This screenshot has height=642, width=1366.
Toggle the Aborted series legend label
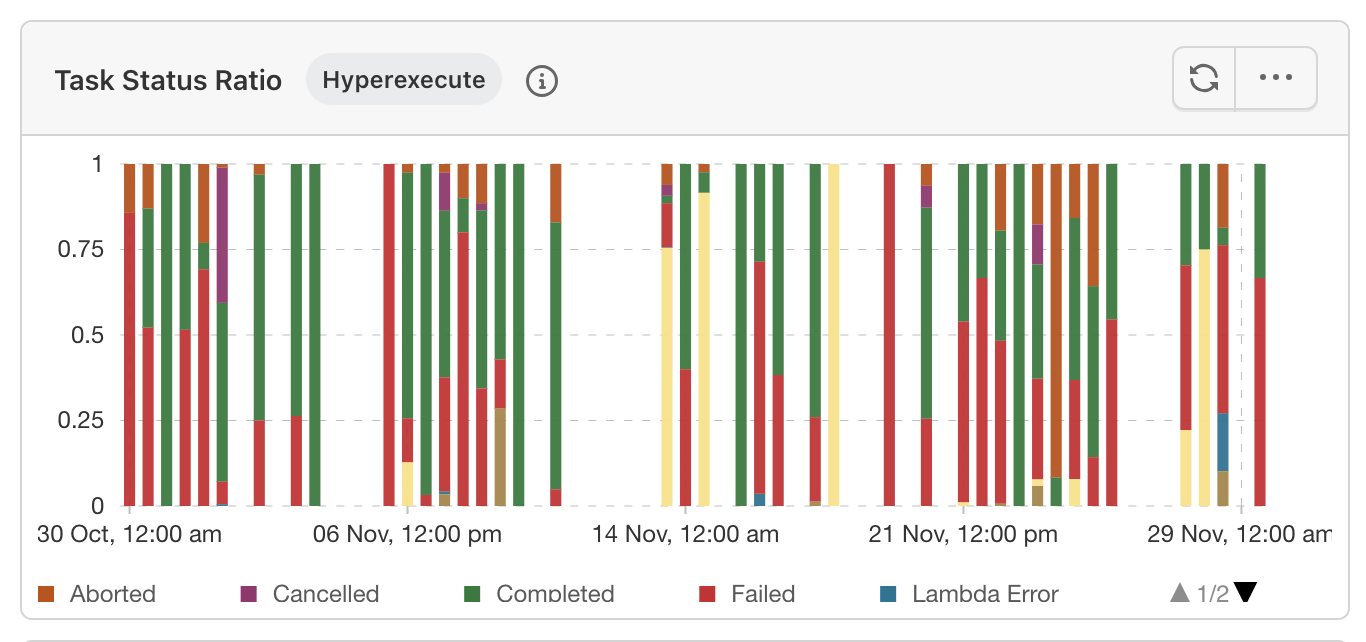pos(113,594)
